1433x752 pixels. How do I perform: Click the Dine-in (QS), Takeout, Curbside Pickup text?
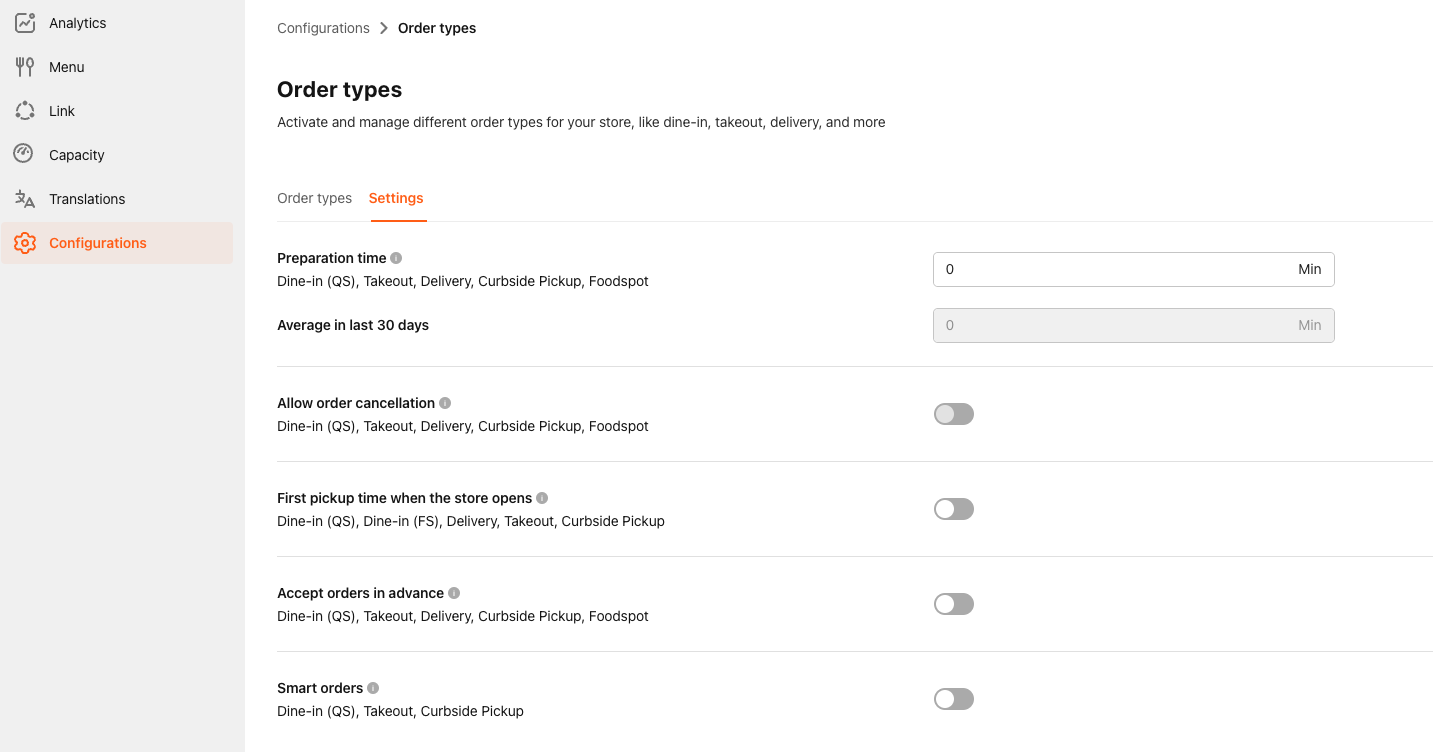pos(400,711)
